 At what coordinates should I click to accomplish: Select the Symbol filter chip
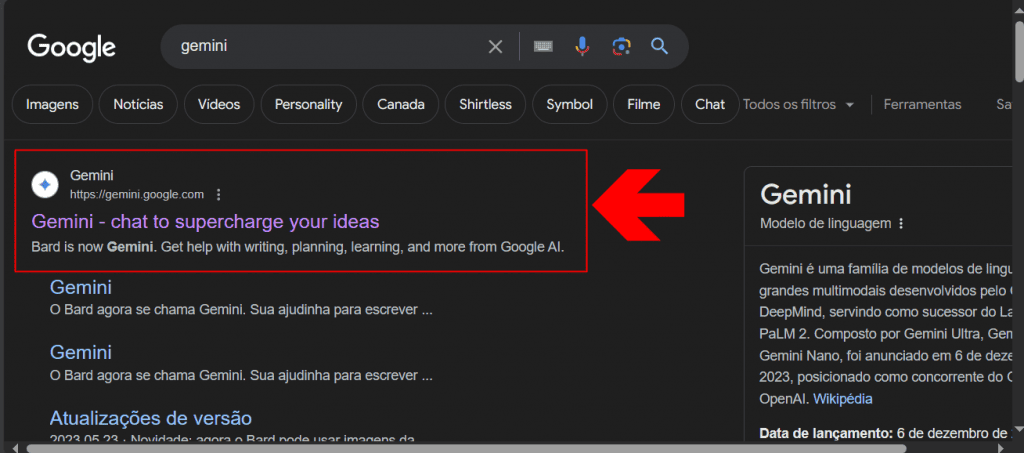click(569, 104)
